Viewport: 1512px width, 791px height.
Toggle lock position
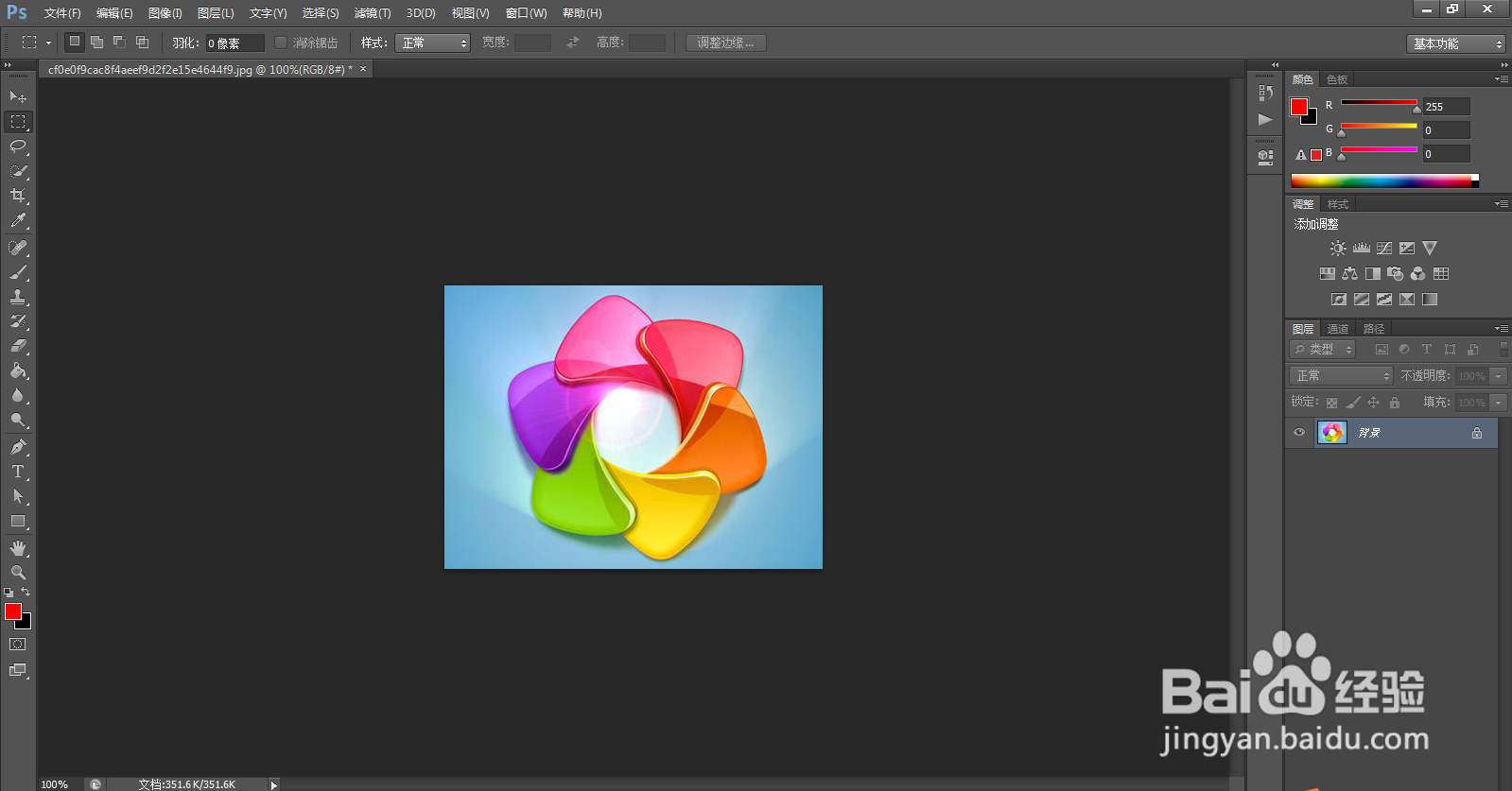point(1374,403)
